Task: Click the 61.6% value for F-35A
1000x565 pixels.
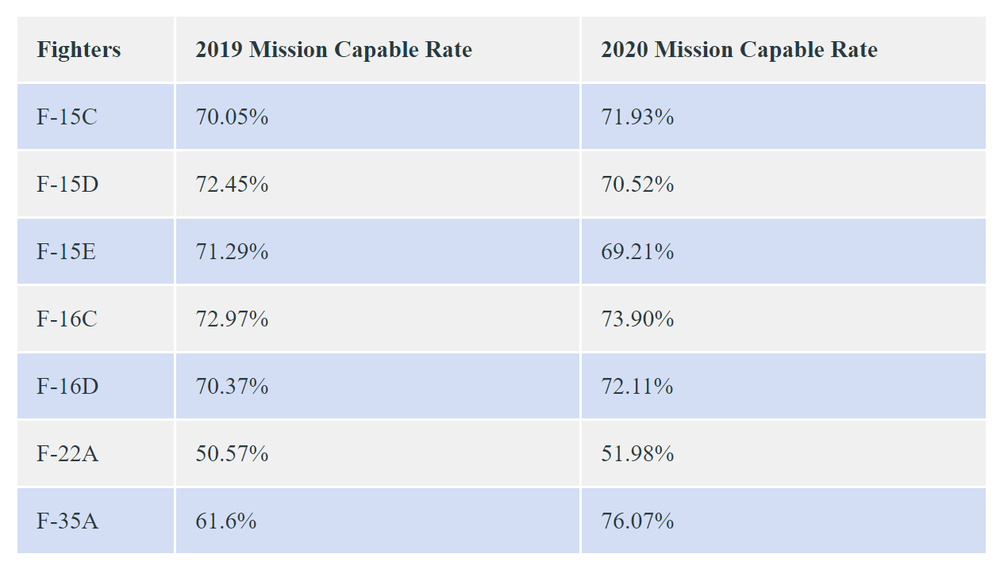Action: [x=226, y=521]
